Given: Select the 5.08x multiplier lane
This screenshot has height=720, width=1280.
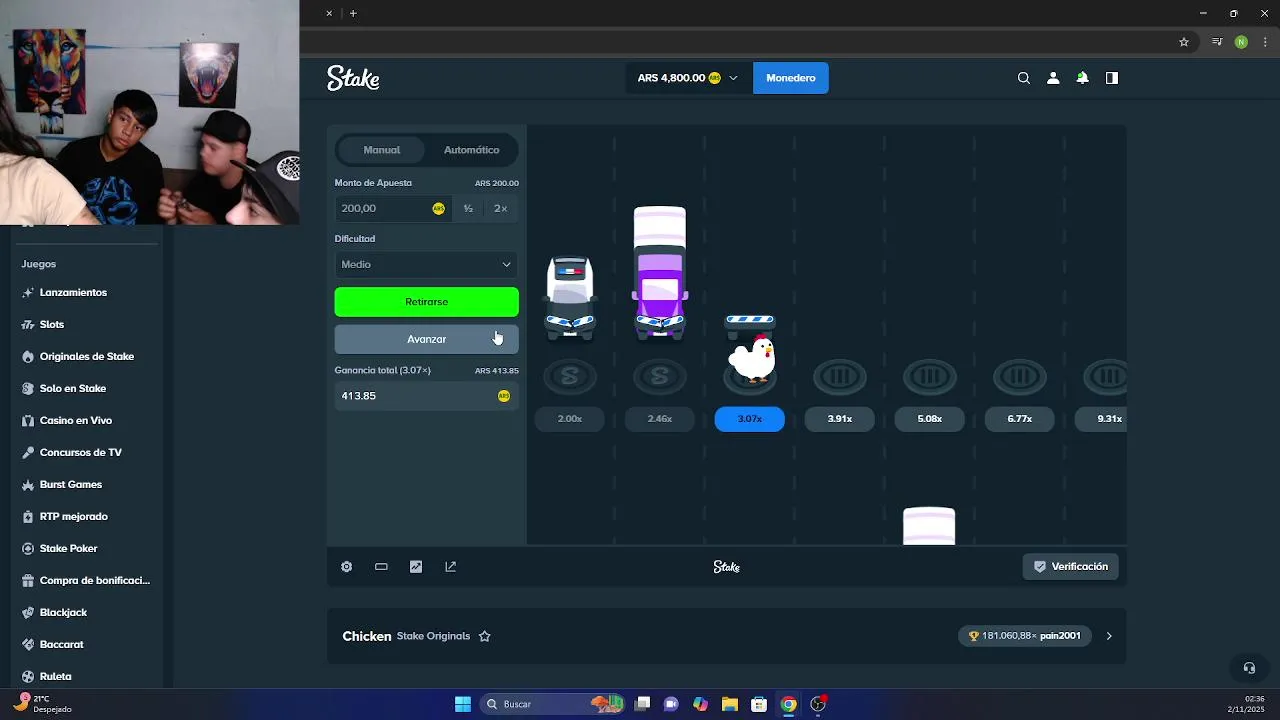Looking at the screenshot, I should click(x=930, y=419).
